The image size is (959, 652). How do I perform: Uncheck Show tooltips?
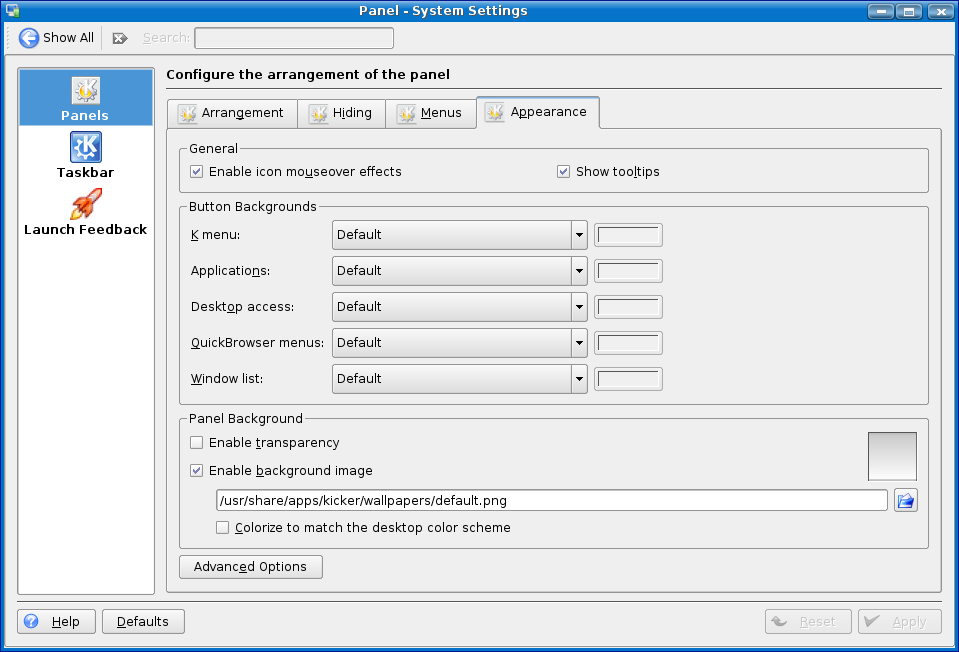(564, 172)
